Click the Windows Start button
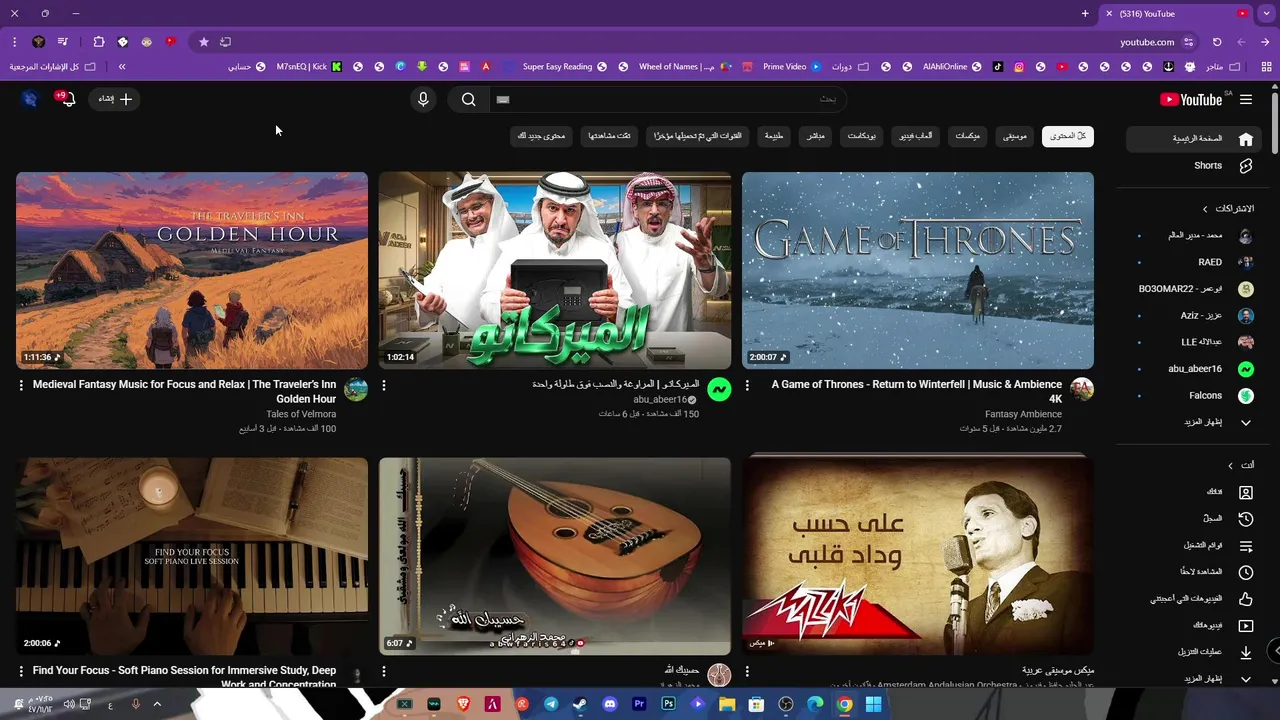The image size is (1280, 720). click(x=873, y=704)
